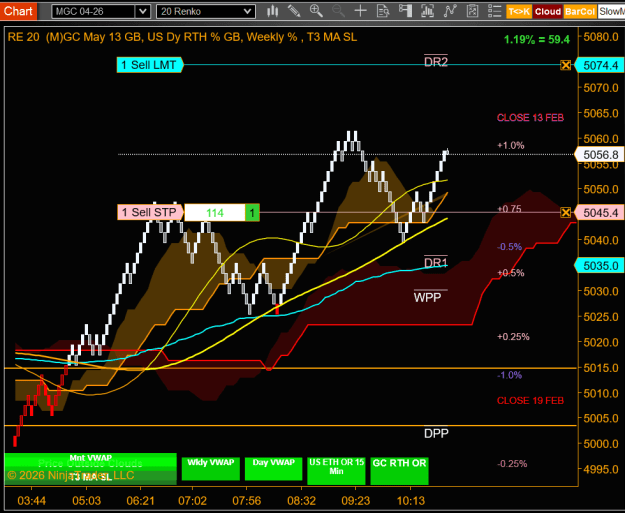Screen dimensions: 625x513
Task: Open the bar type chart style icon
Action: coord(273,11)
